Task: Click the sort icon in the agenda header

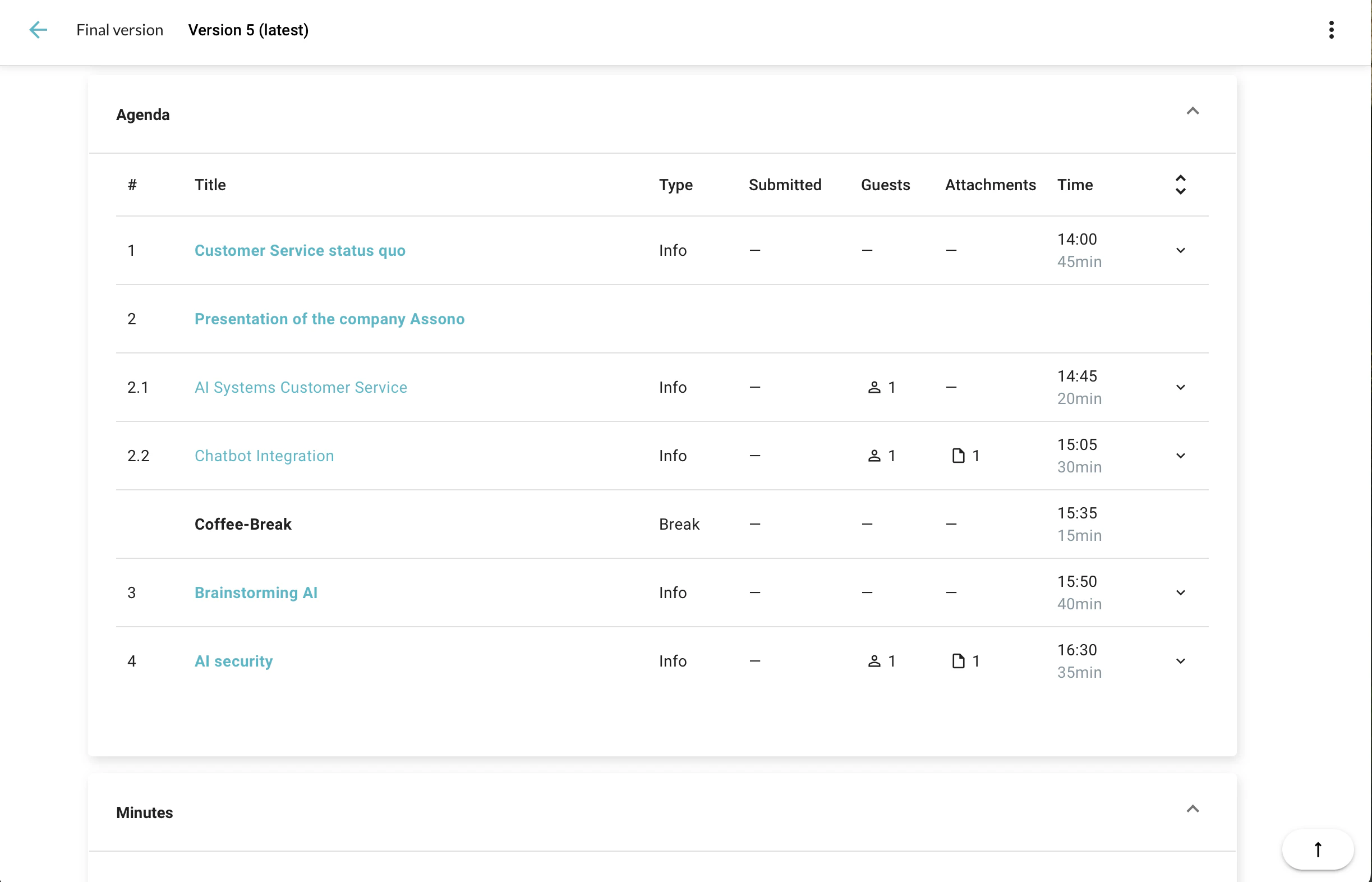Action: tap(1181, 185)
